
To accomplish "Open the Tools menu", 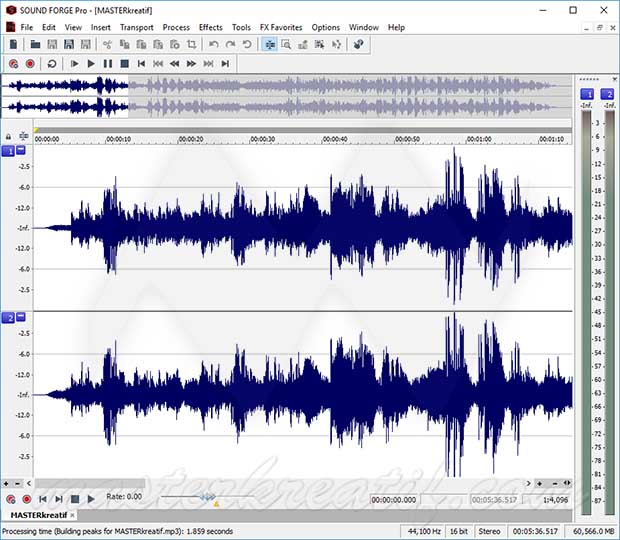I will 241,27.
